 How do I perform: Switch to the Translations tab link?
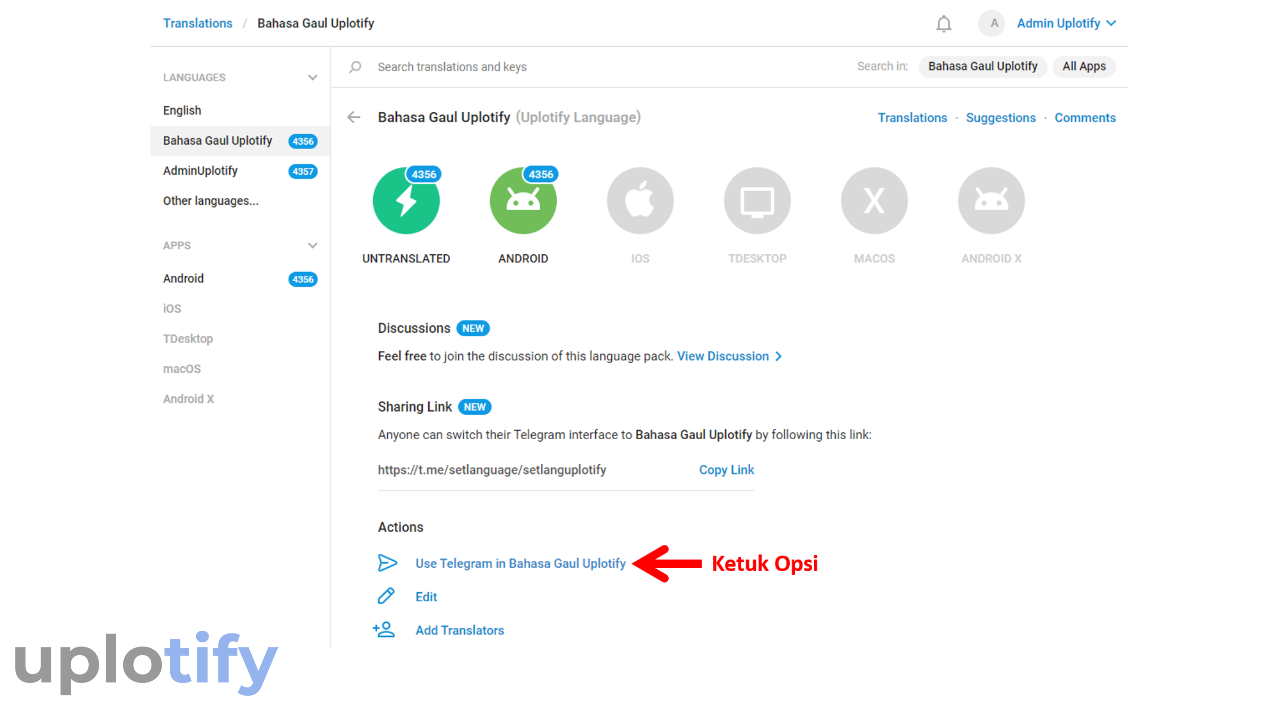[912, 118]
